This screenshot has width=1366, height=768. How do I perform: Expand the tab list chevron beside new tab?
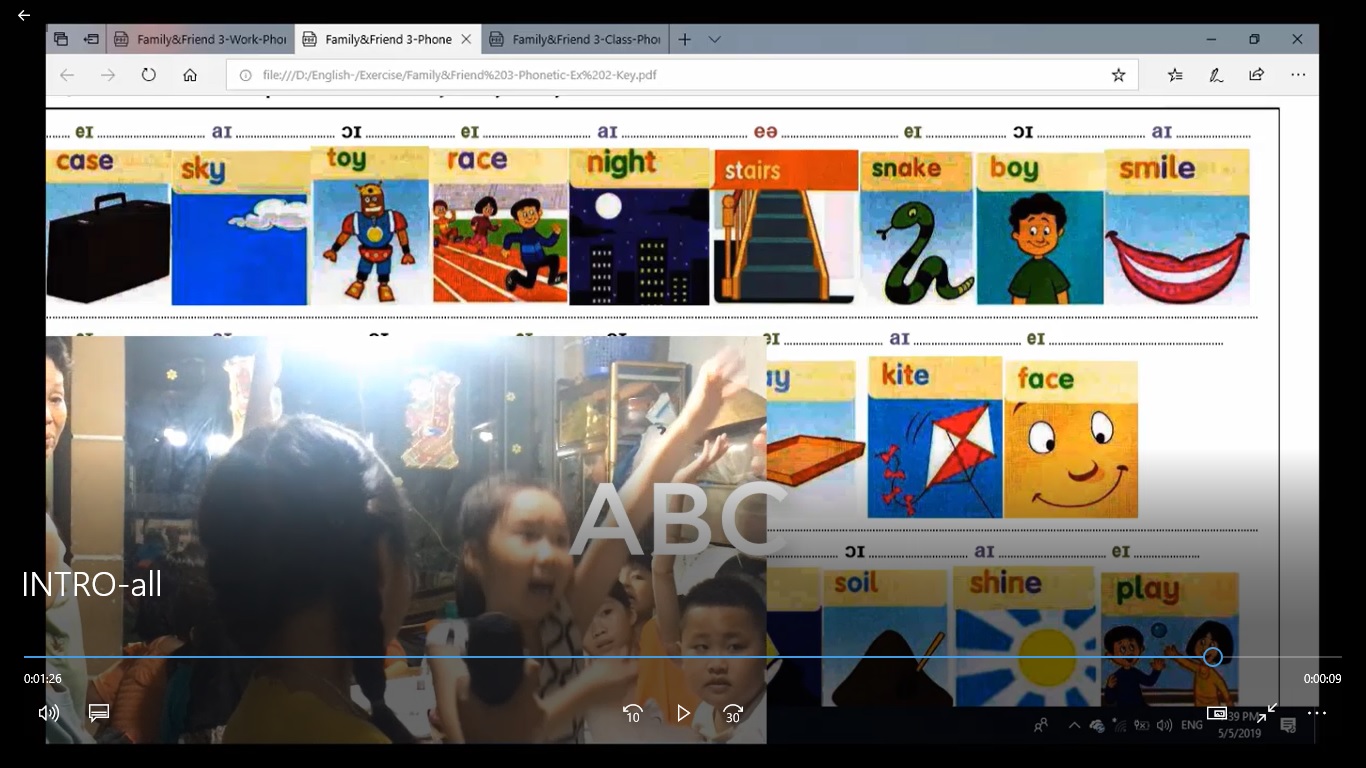pos(715,39)
